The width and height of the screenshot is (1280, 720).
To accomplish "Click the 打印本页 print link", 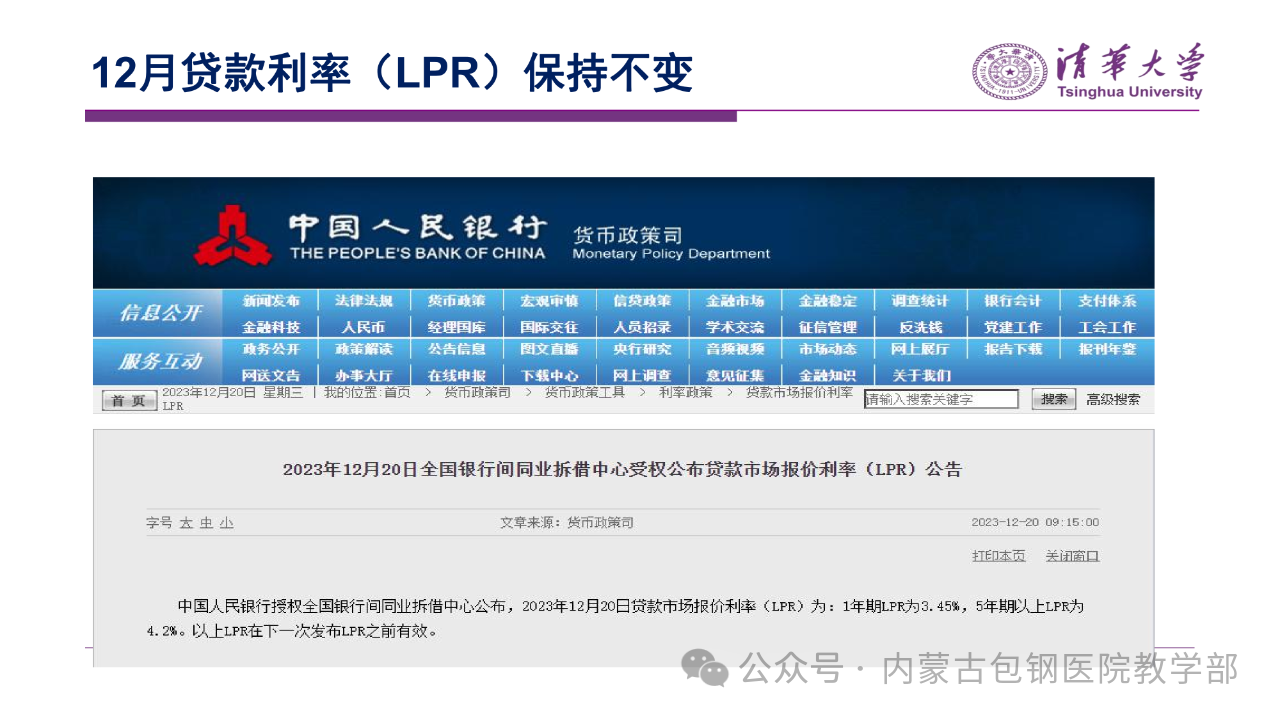I will click(x=999, y=556).
